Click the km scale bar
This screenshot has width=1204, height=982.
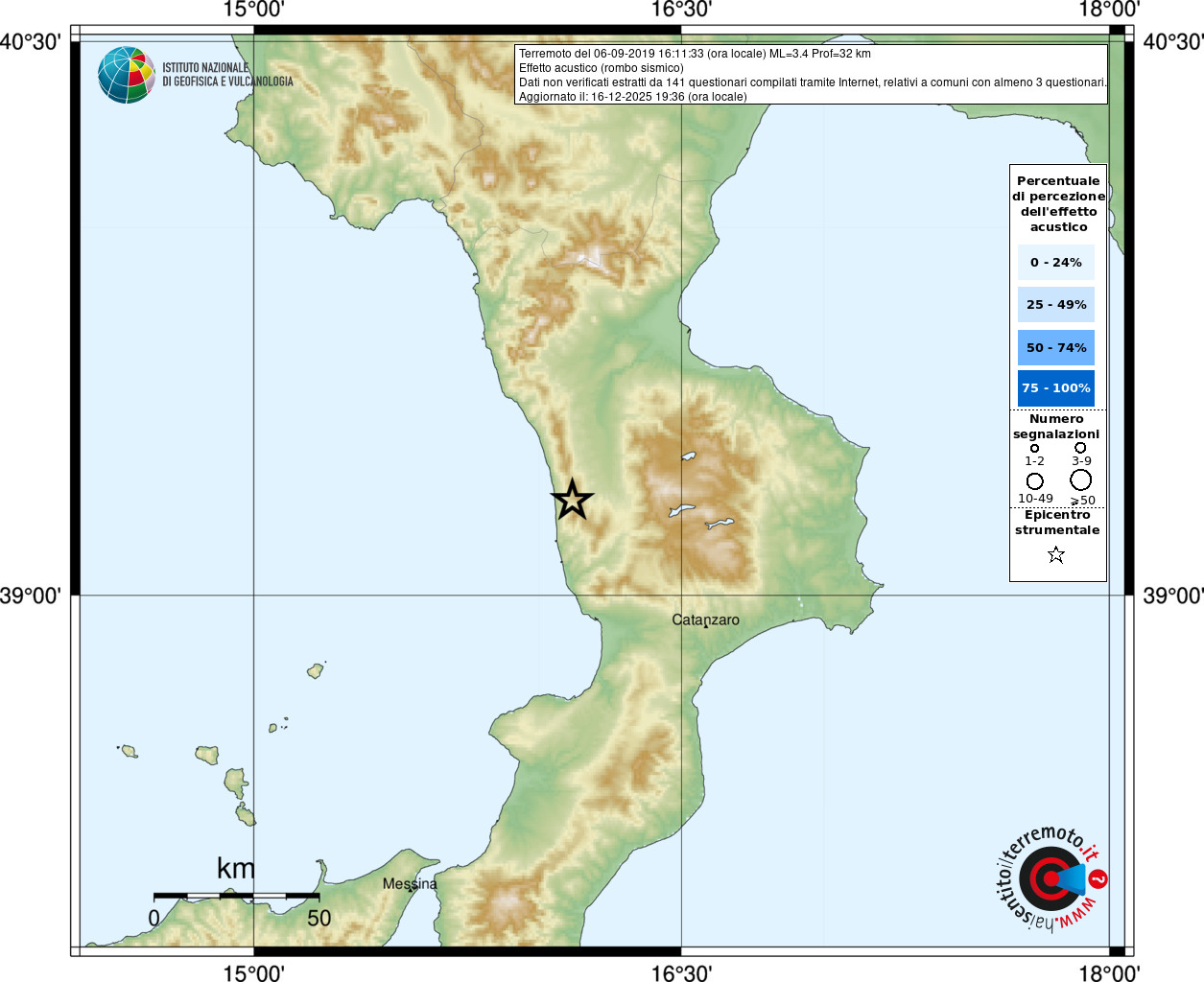point(236,896)
